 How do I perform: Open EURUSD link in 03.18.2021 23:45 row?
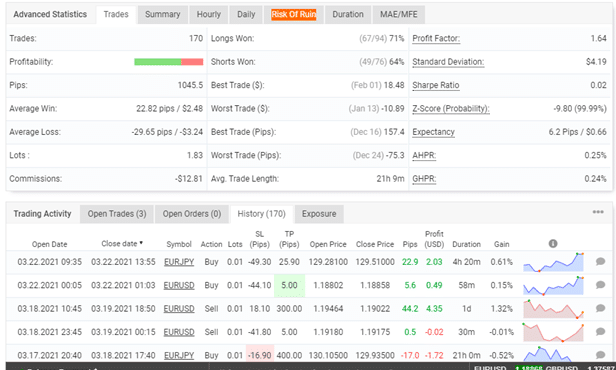[x=179, y=332]
